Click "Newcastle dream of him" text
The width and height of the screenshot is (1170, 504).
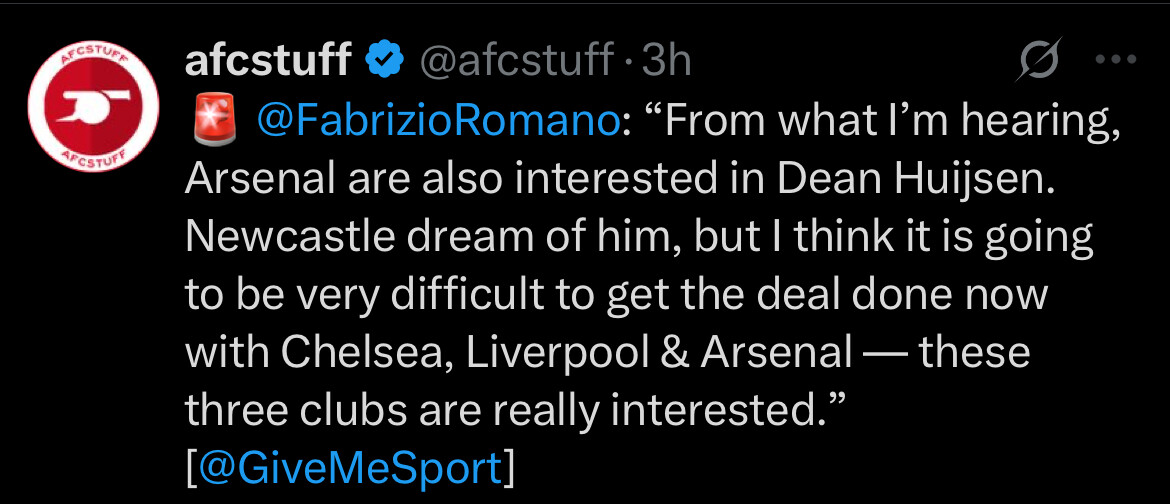pyautogui.click(x=432, y=237)
